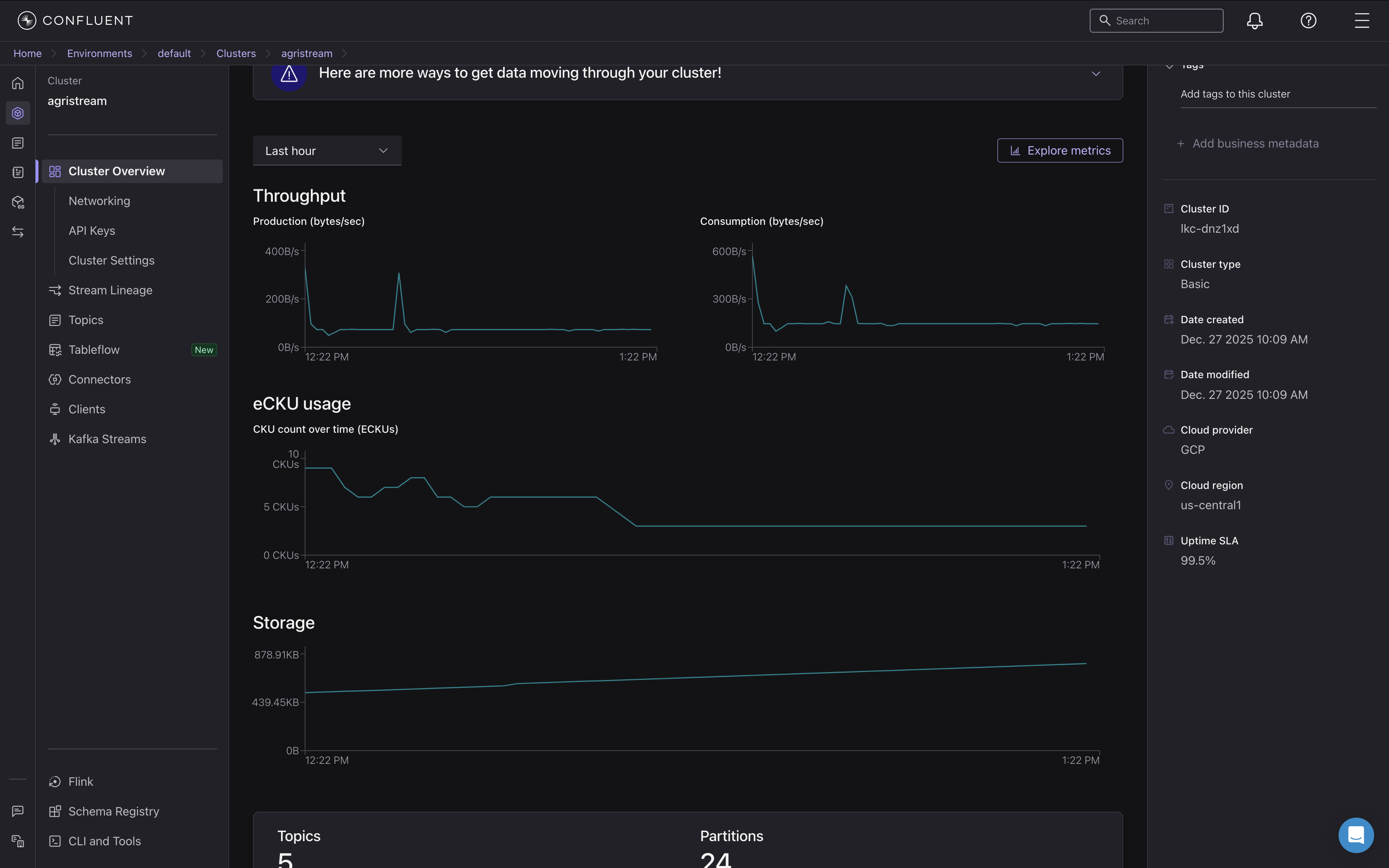
Task: Open the Last hour time range dropdown
Action: [327, 151]
